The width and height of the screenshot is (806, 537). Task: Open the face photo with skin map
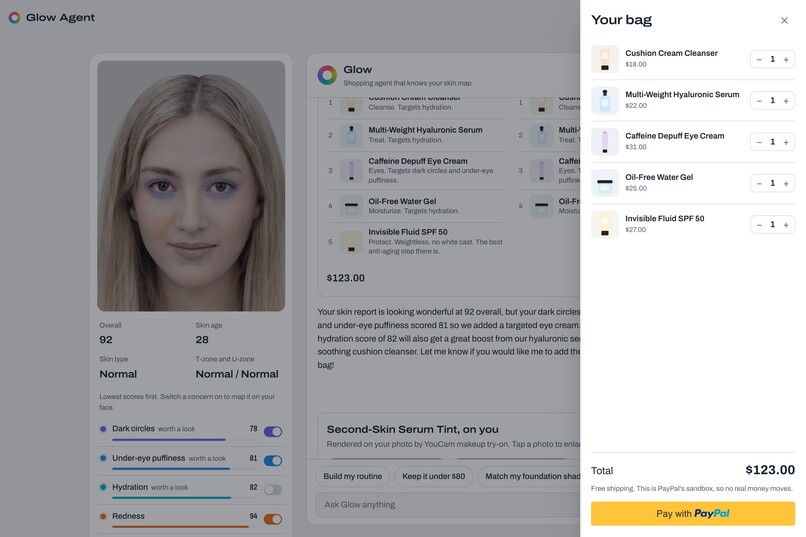click(x=191, y=186)
